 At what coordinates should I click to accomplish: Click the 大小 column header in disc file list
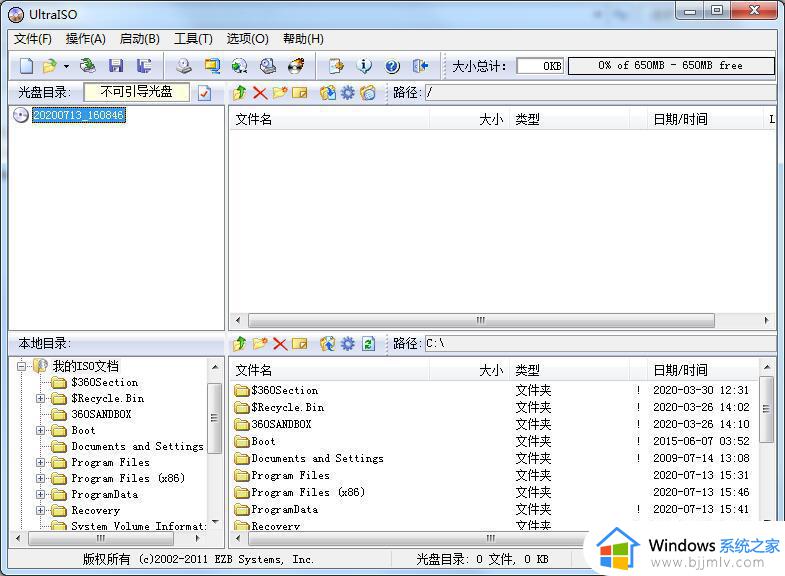click(x=469, y=119)
